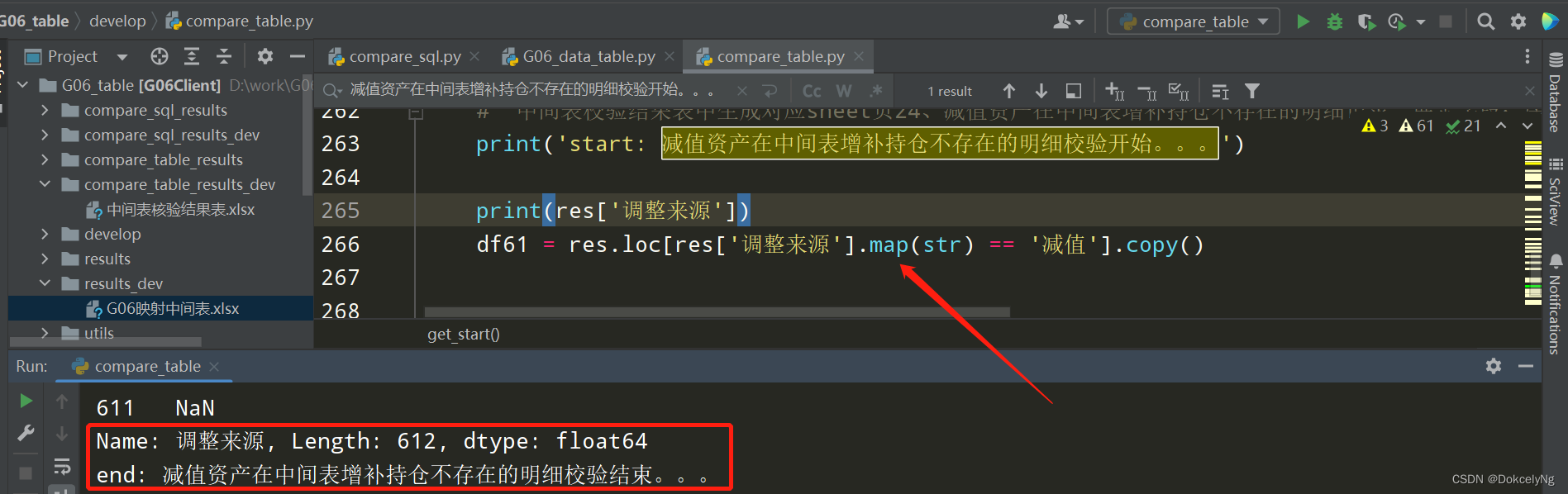Select G06映射中间表.xlsx file

click(163, 308)
